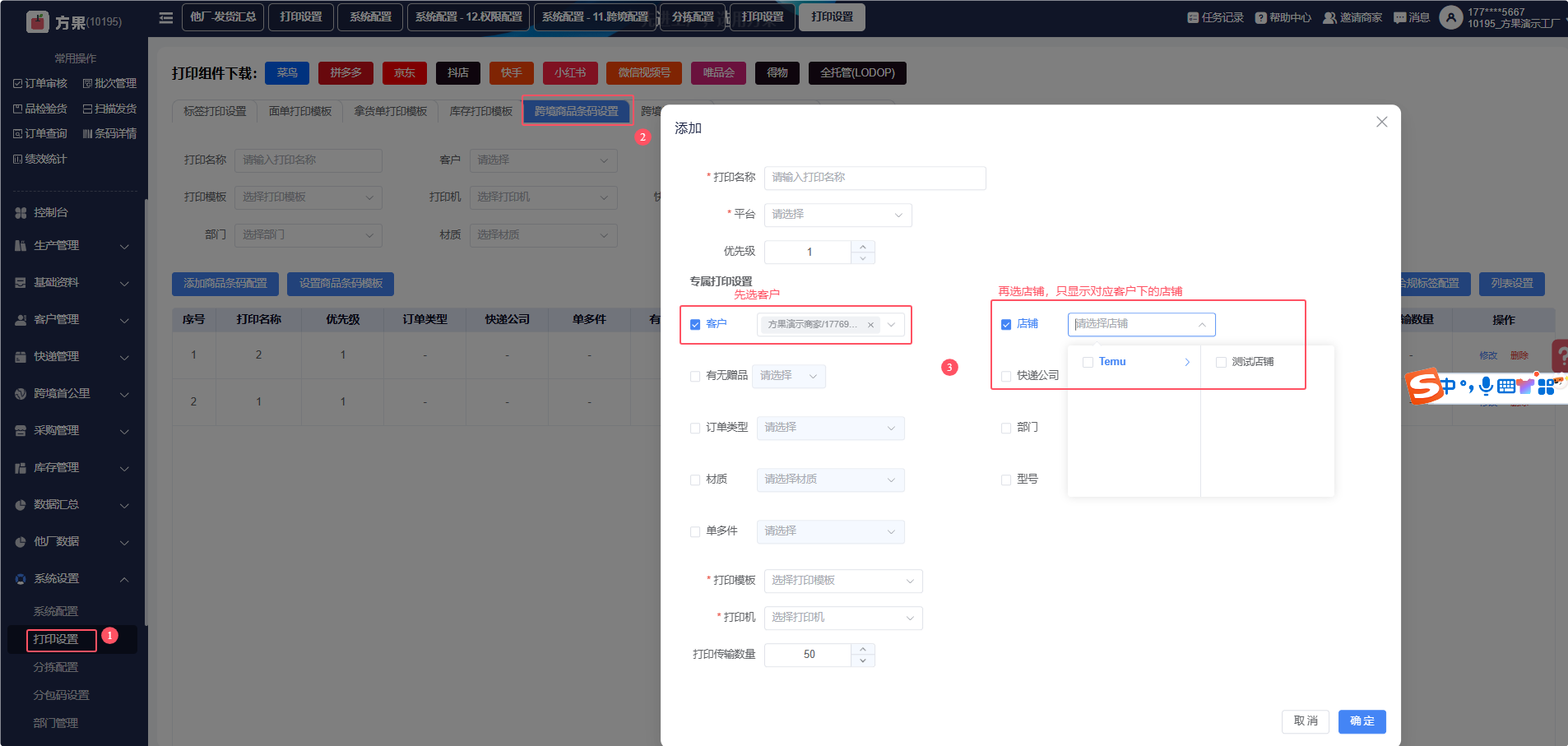Open the 任务记录 task records icon
The height and width of the screenshot is (746, 1568).
pyautogui.click(x=1193, y=17)
